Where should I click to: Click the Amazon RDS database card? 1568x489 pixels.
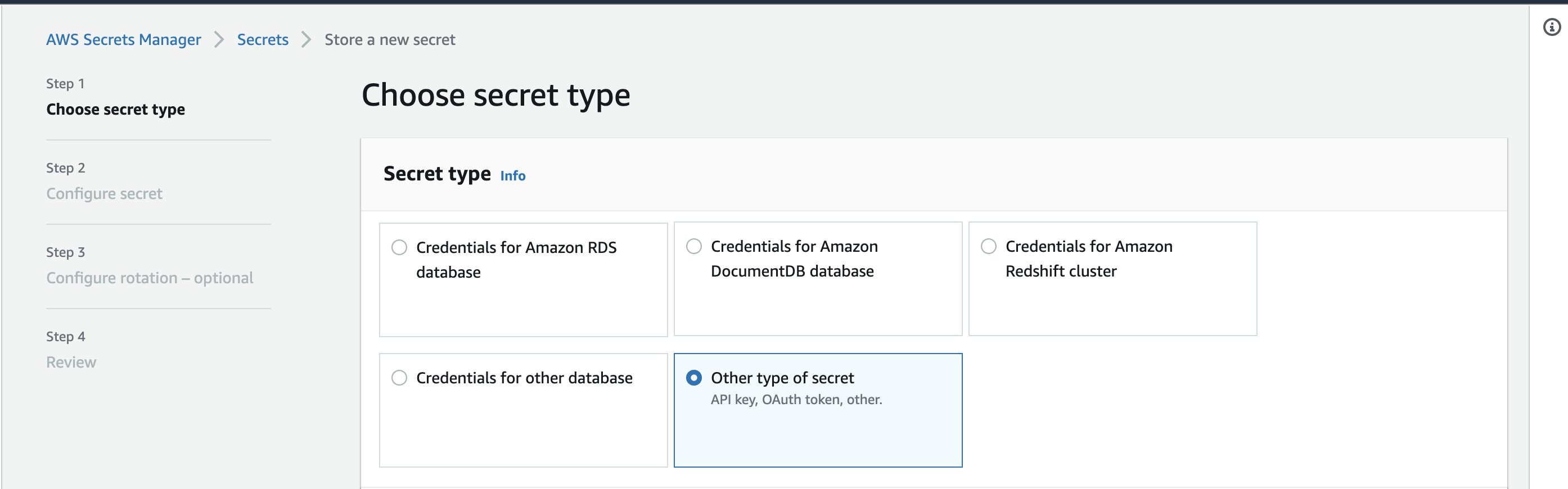point(524,279)
